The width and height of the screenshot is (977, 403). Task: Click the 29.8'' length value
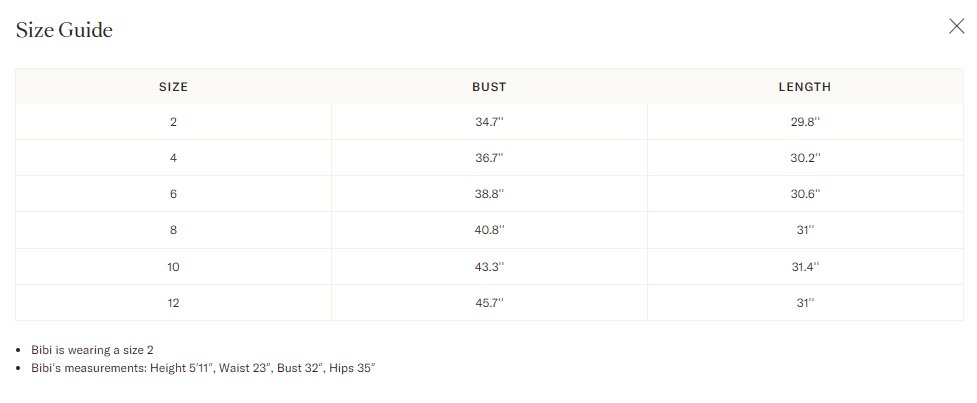(x=804, y=122)
